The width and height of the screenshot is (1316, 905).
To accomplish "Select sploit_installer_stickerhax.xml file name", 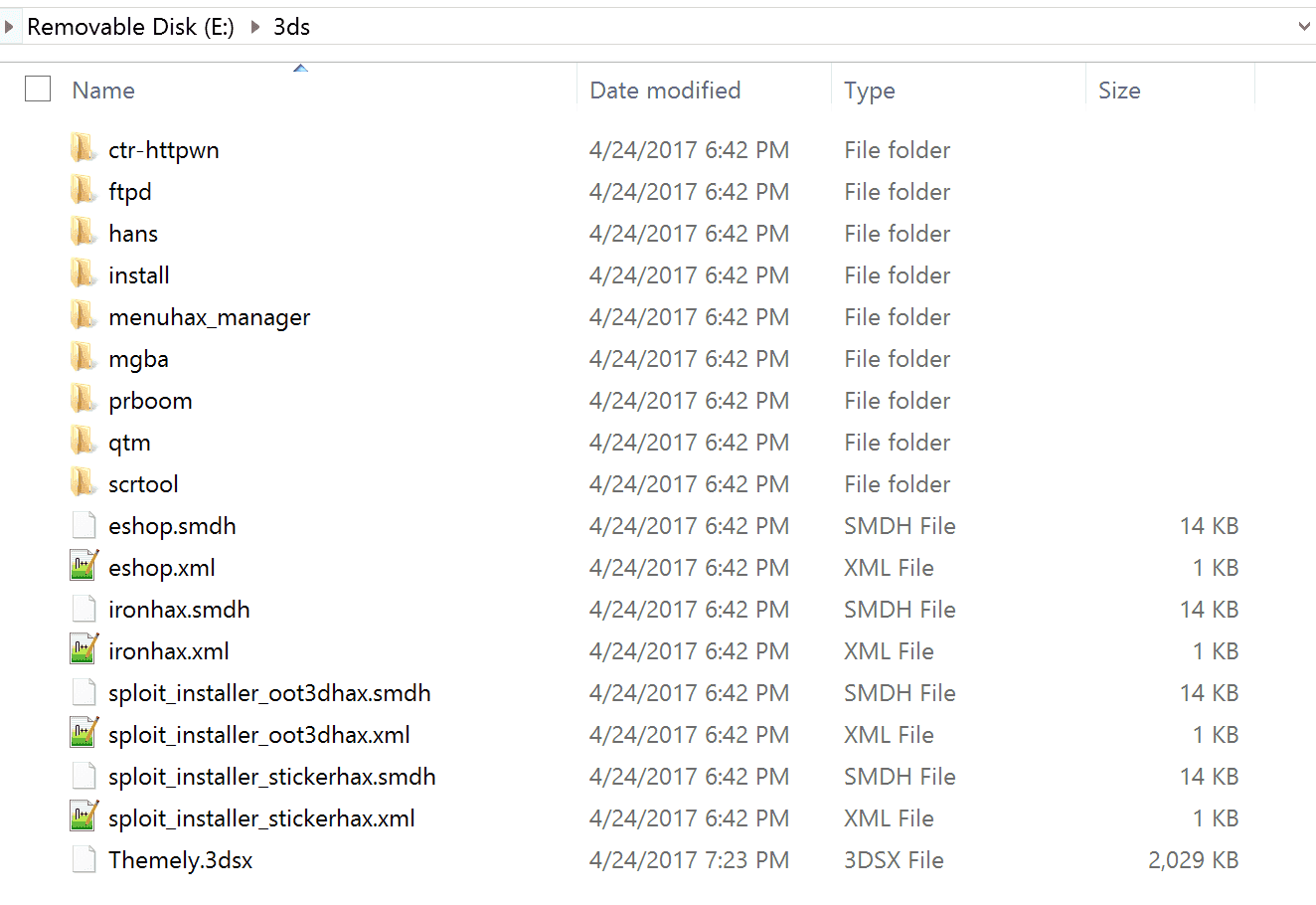I will 261,818.
